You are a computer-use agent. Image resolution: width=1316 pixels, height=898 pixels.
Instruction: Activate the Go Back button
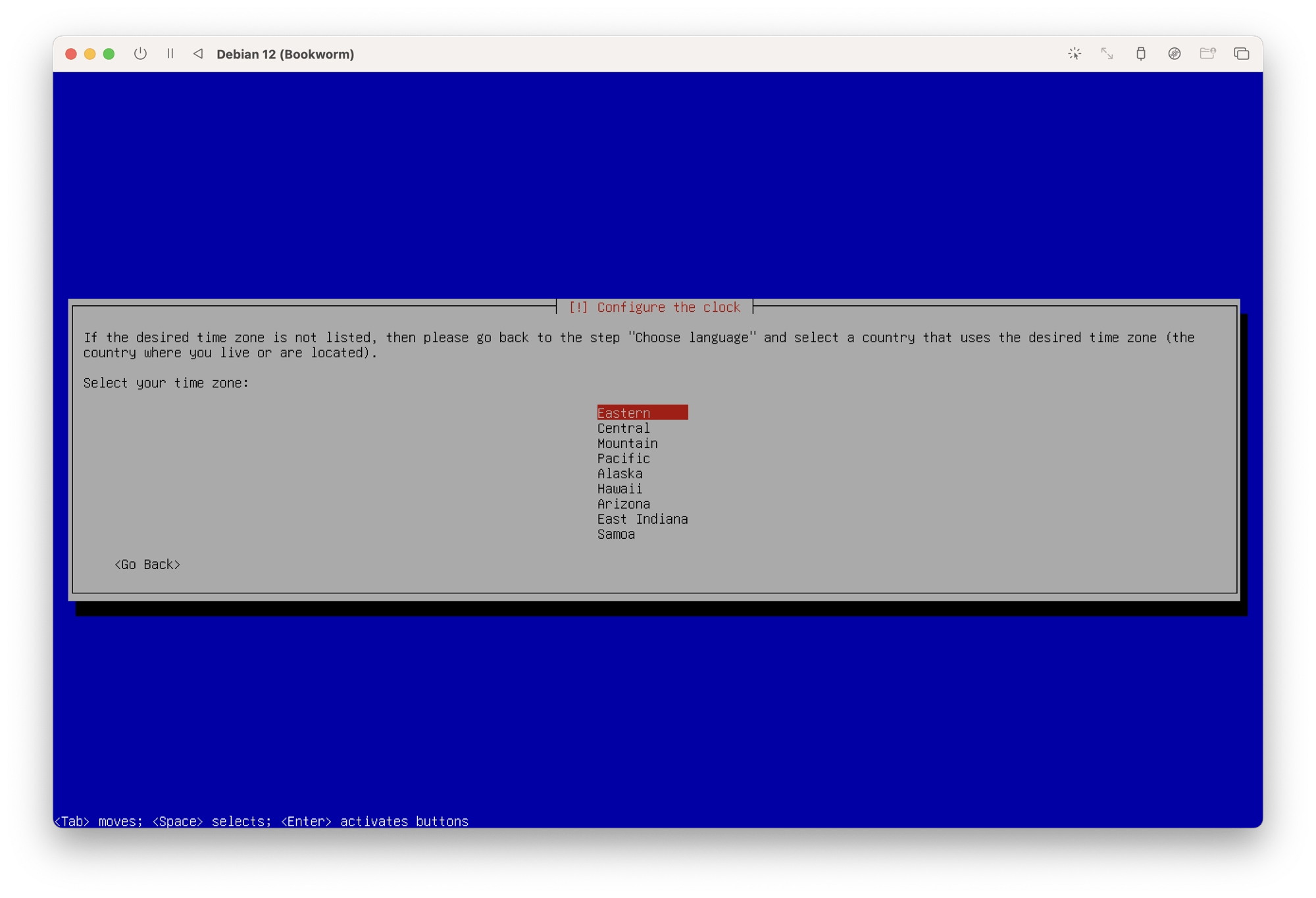149,564
